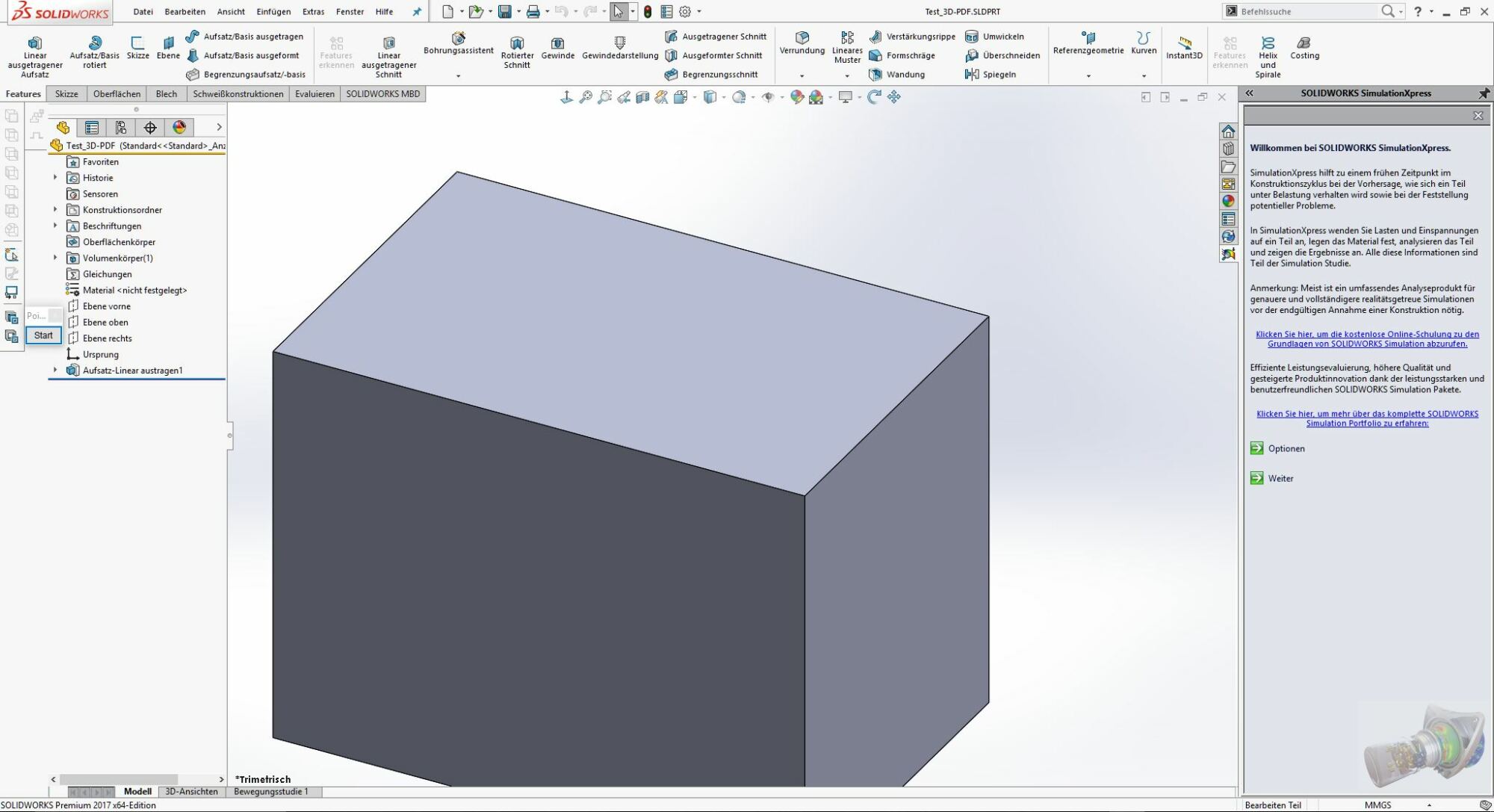Open the Costing tool
This screenshot has width=1494, height=812.
point(1304,47)
